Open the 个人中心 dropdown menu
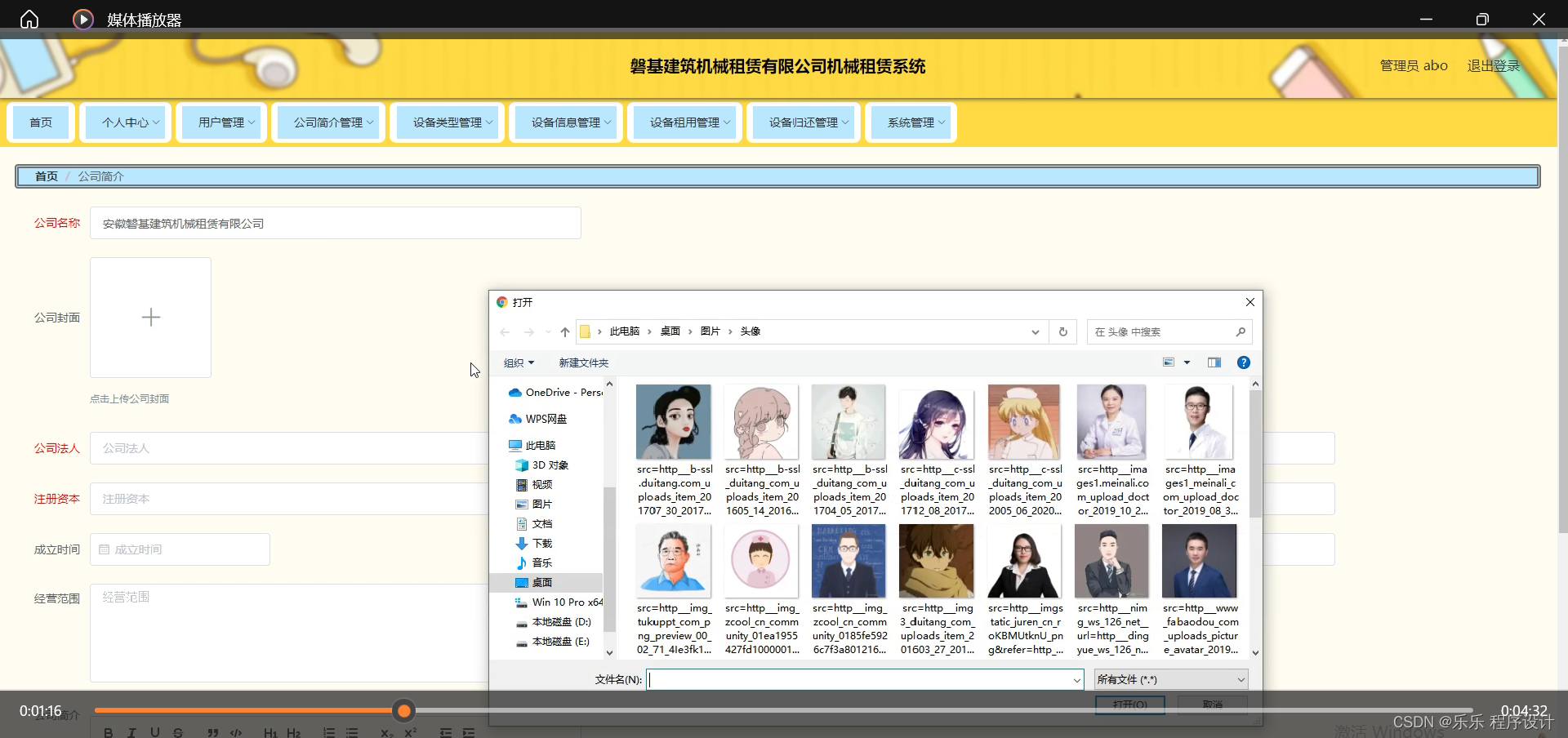Viewport: 1568px width, 738px height. point(126,122)
